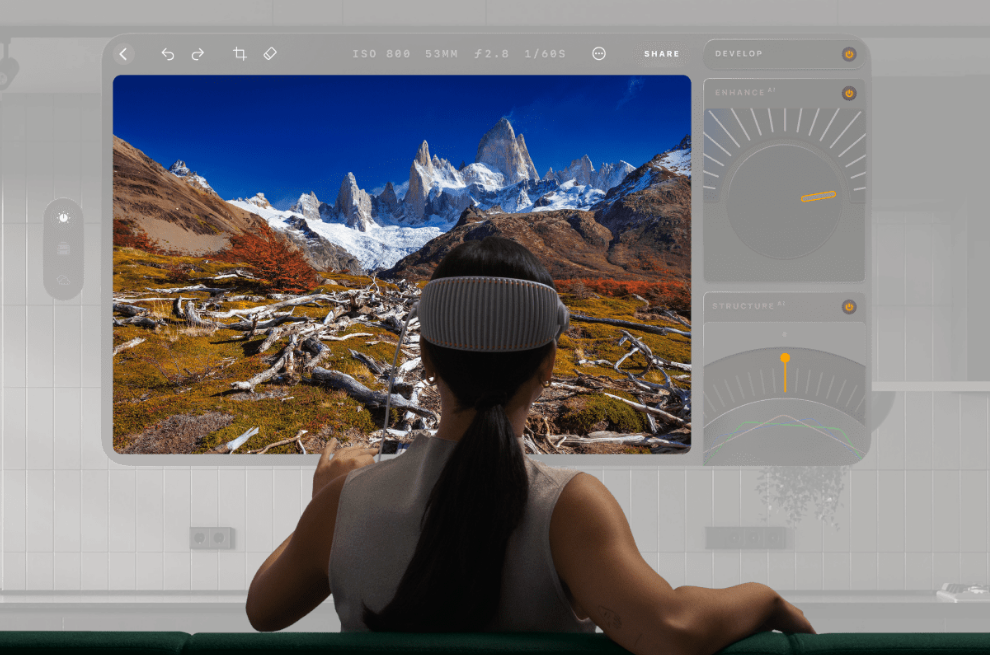990x655 pixels.
Task: Open the Develop panel tab
Action: point(739,54)
